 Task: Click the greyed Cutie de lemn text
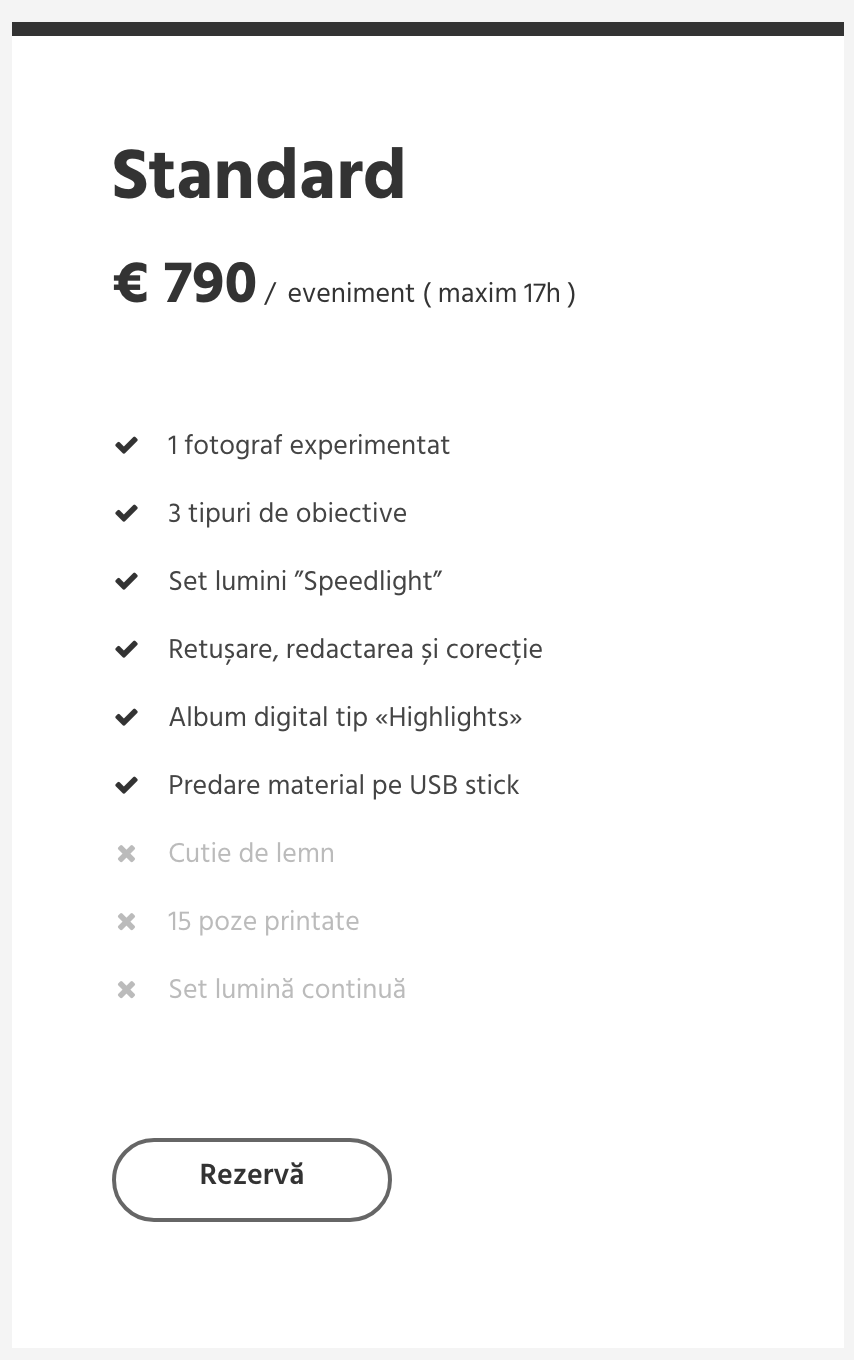coord(251,853)
